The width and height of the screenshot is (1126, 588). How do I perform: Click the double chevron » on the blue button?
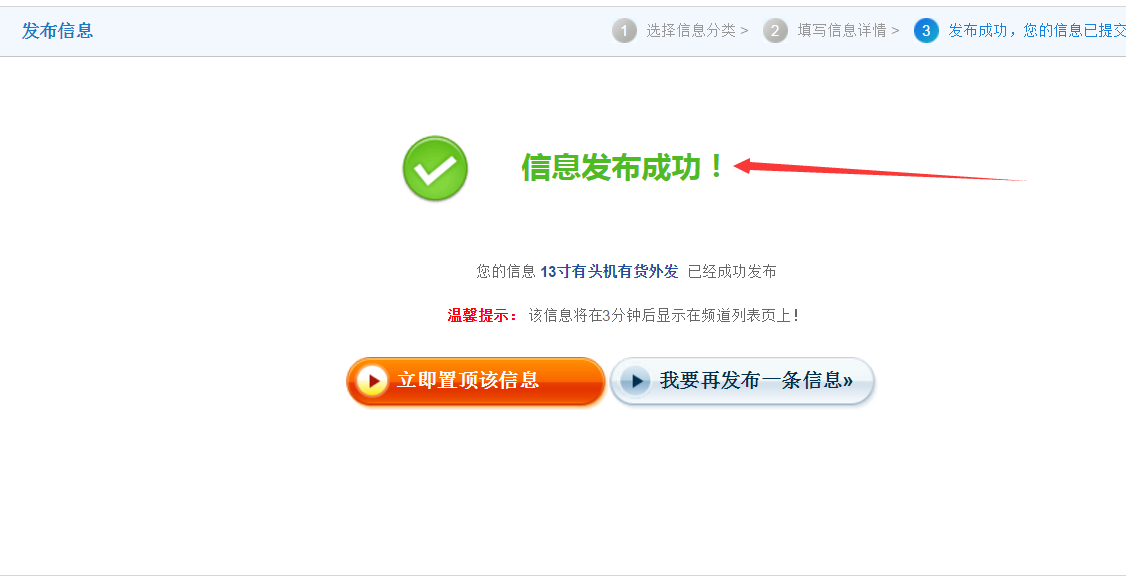[848, 381]
